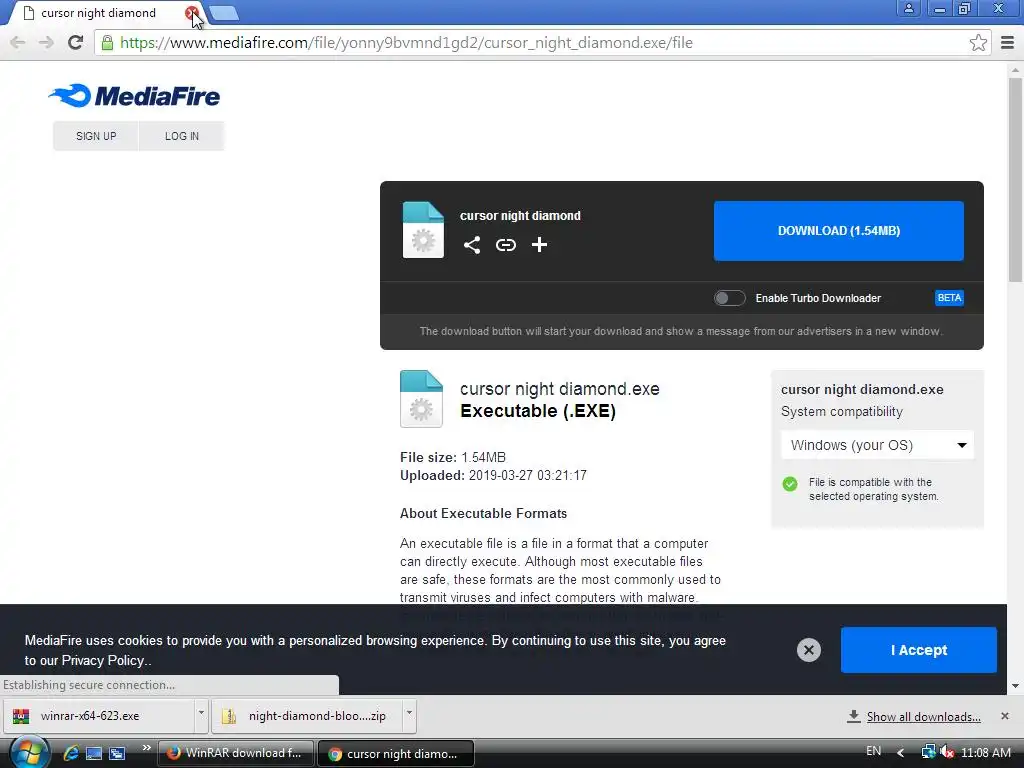The width and height of the screenshot is (1024, 768).
Task: Close the cursor night diamond tab
Action: point(191,13)
